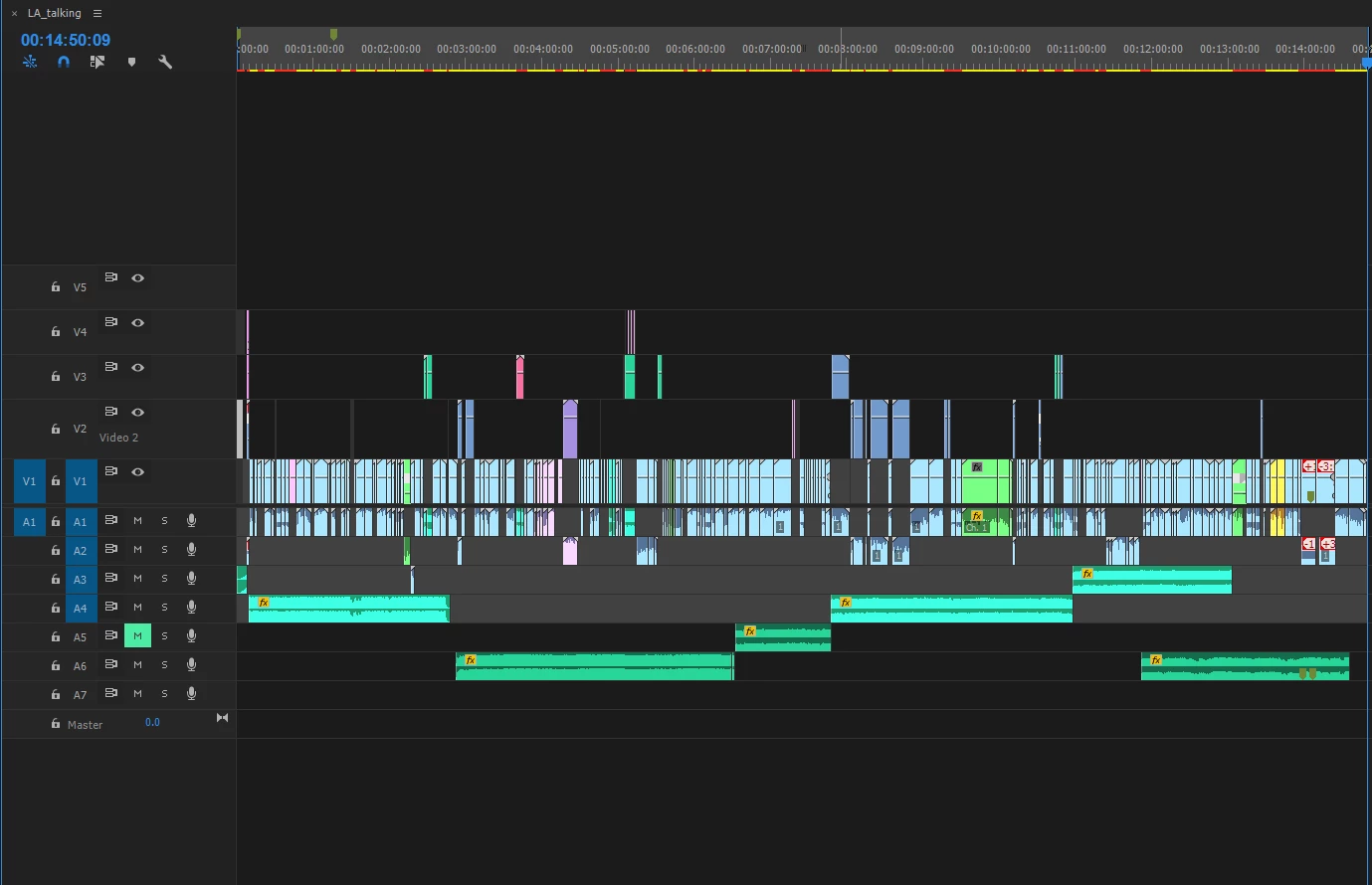Click fx badge on first A6 clip
The width and height of the screenshot is (1372, 885).
[471, 660]
